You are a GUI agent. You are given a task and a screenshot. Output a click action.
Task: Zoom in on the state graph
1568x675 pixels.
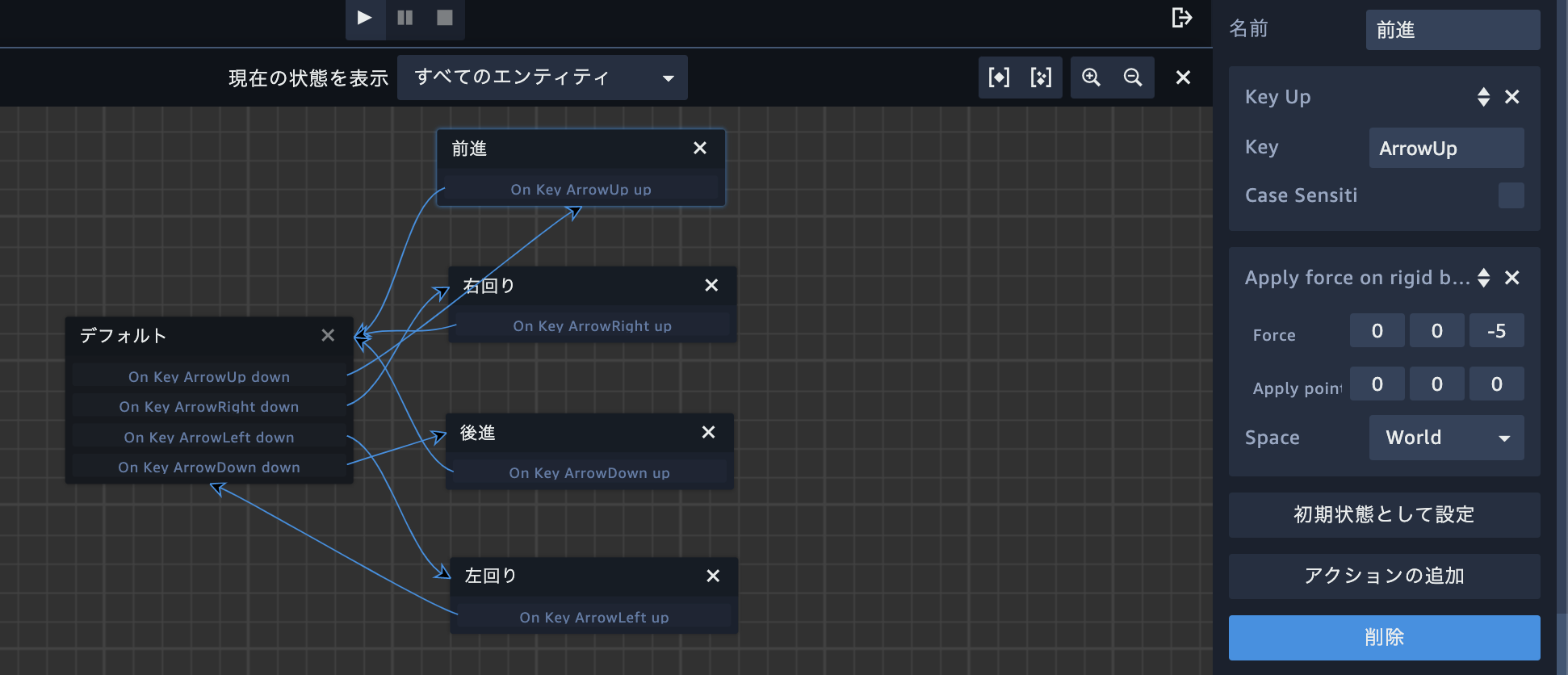click(1092, 78)
